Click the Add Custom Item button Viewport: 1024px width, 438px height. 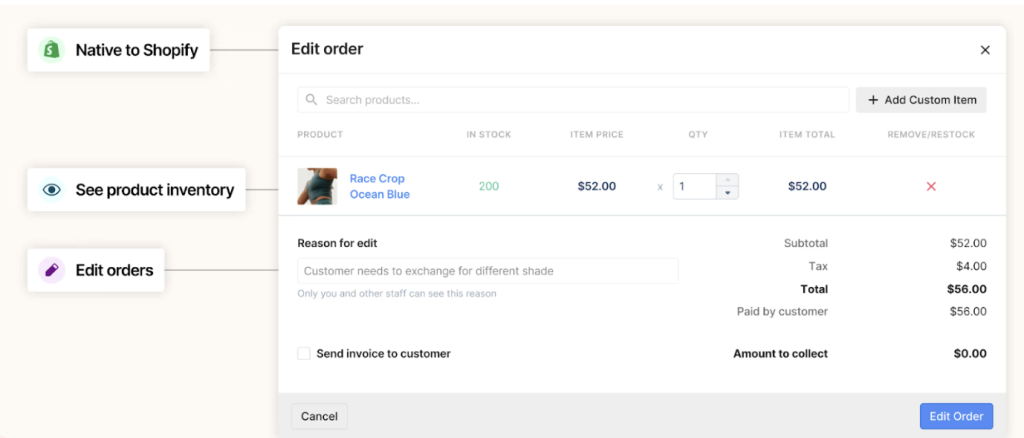click(x=921, y=100)
